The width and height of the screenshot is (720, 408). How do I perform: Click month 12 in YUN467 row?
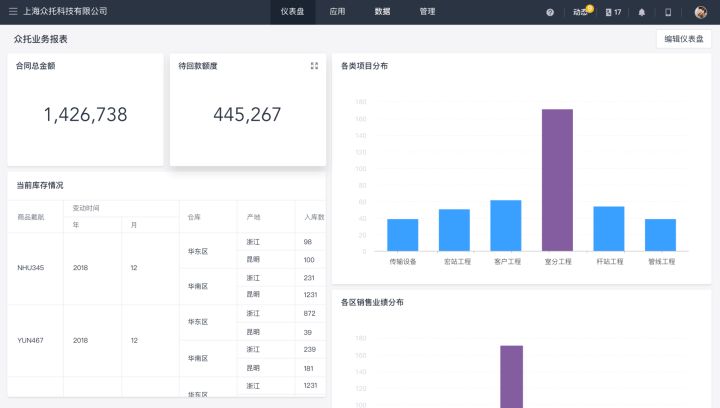pos(134,340)
